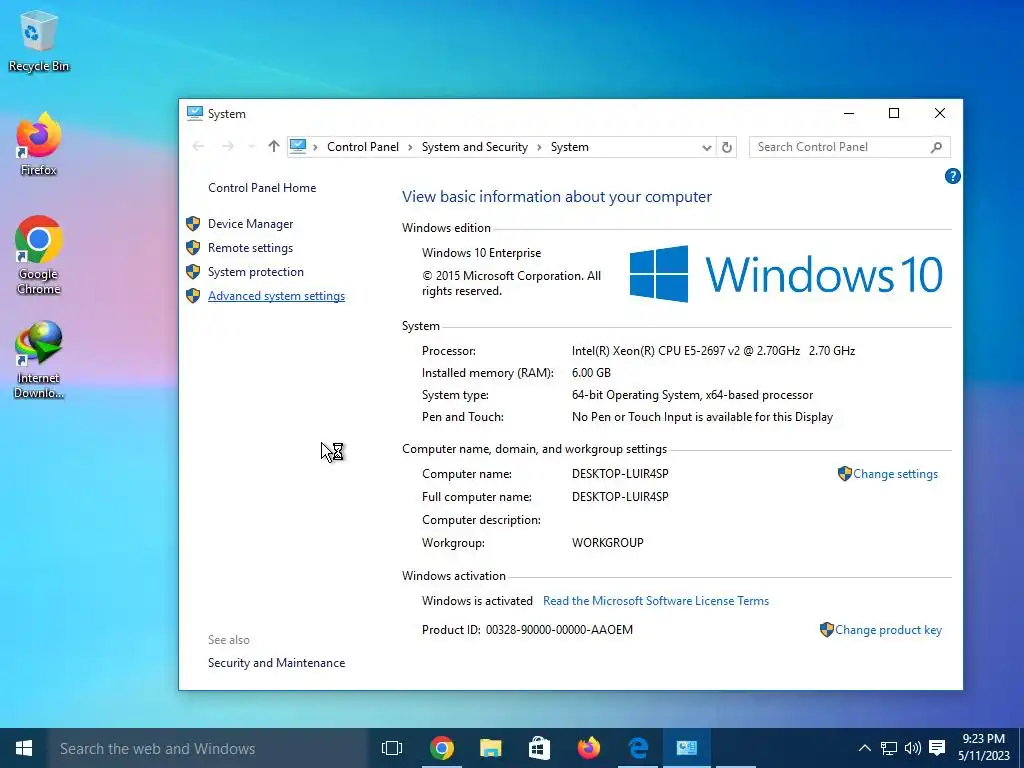Open Advanced system settings
1024x768 pixels.
point(276,296)
